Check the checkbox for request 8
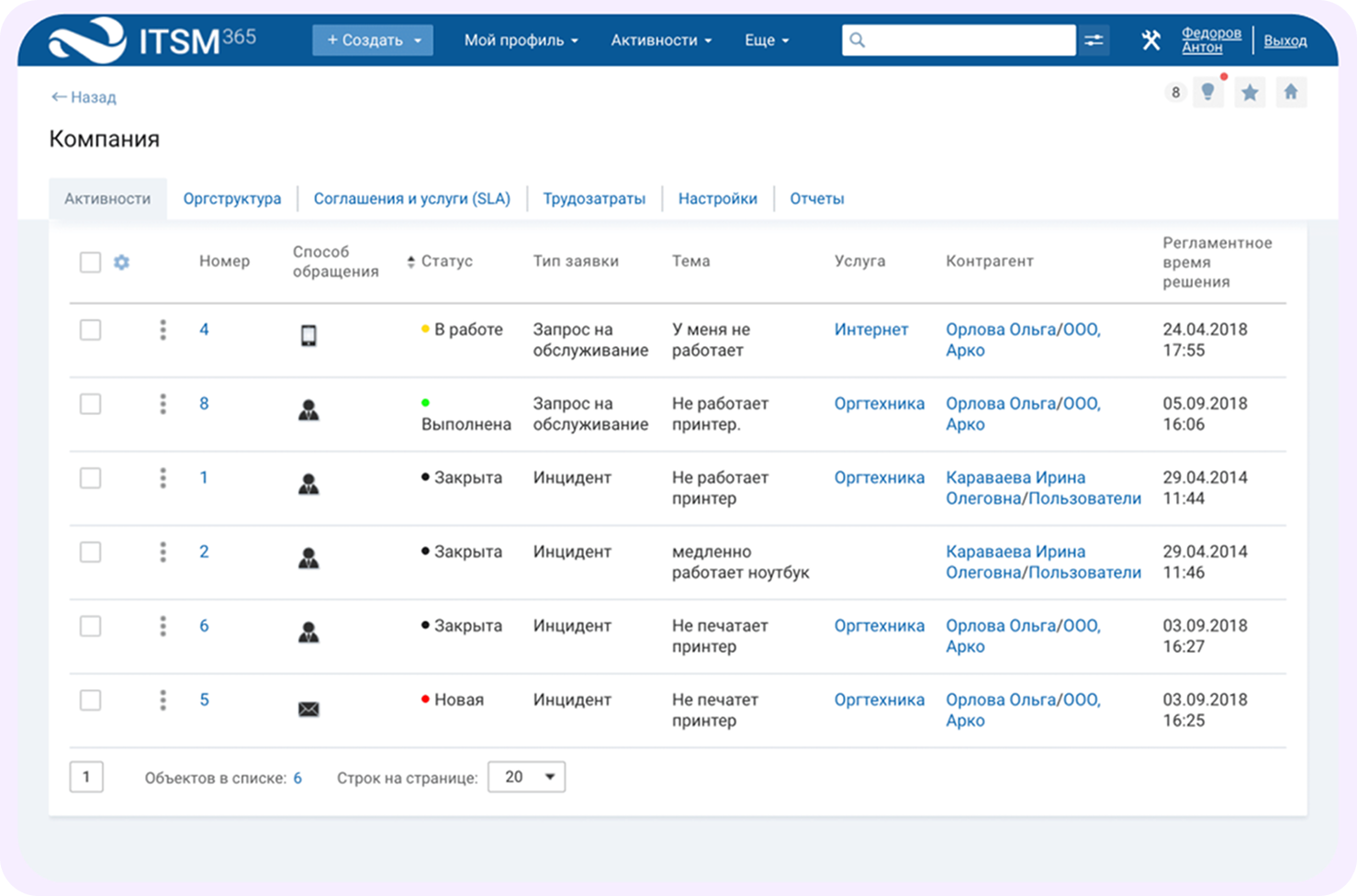The height and width of the screenshot is (896, 1357). click(x=90, y=404)
